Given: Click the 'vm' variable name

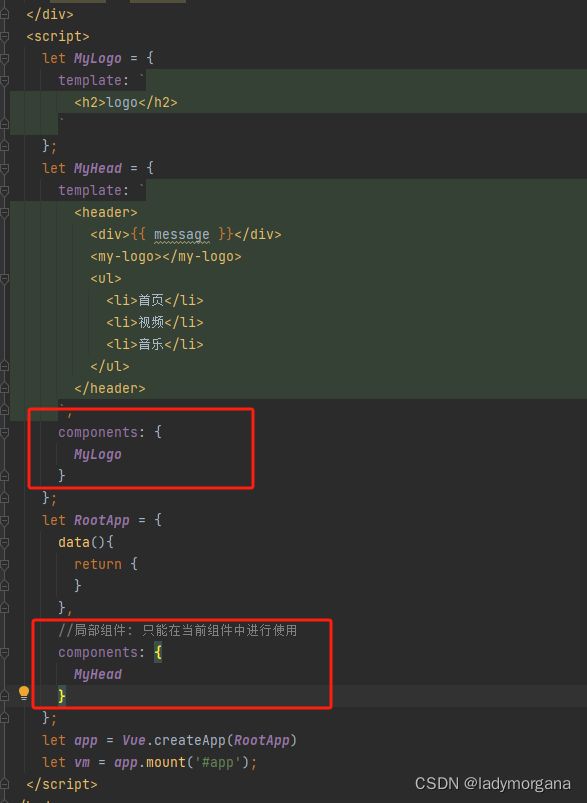Looking at the screenshot, I should pos(82,762).
